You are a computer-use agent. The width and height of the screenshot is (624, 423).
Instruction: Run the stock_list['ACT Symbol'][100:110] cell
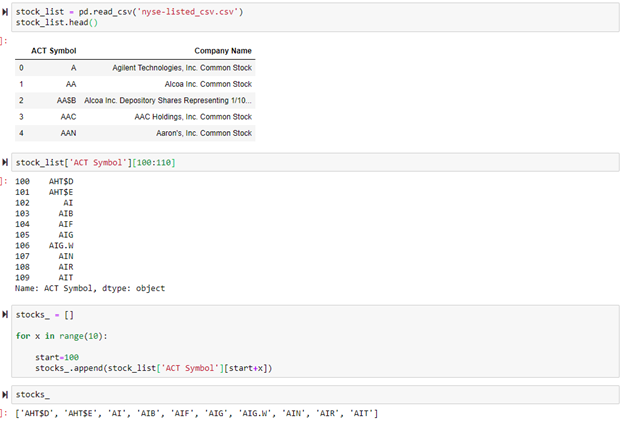[x=6, y=161]
